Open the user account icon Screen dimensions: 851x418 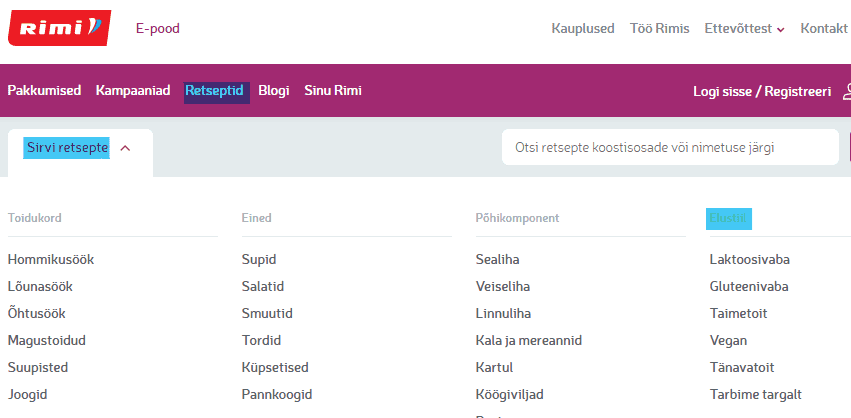pos(846,91)
